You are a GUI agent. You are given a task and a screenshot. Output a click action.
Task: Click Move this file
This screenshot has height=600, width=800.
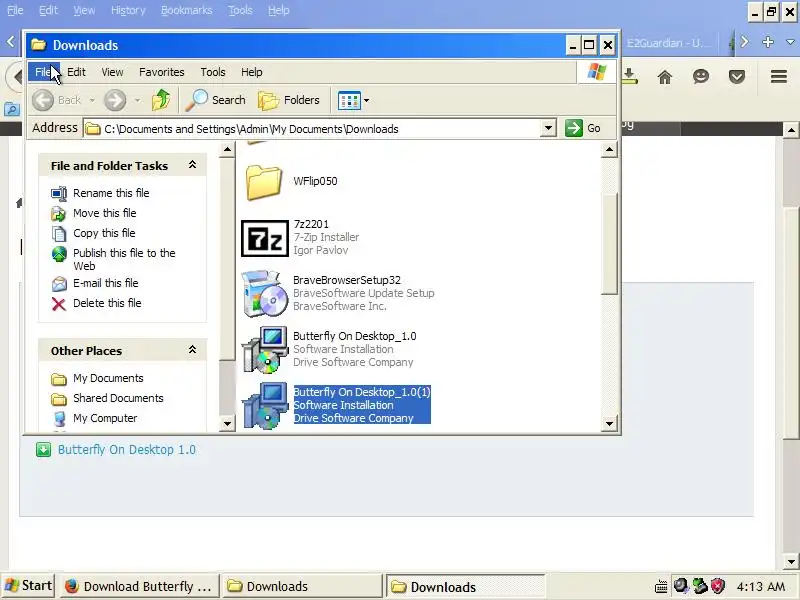click(105, 213)
